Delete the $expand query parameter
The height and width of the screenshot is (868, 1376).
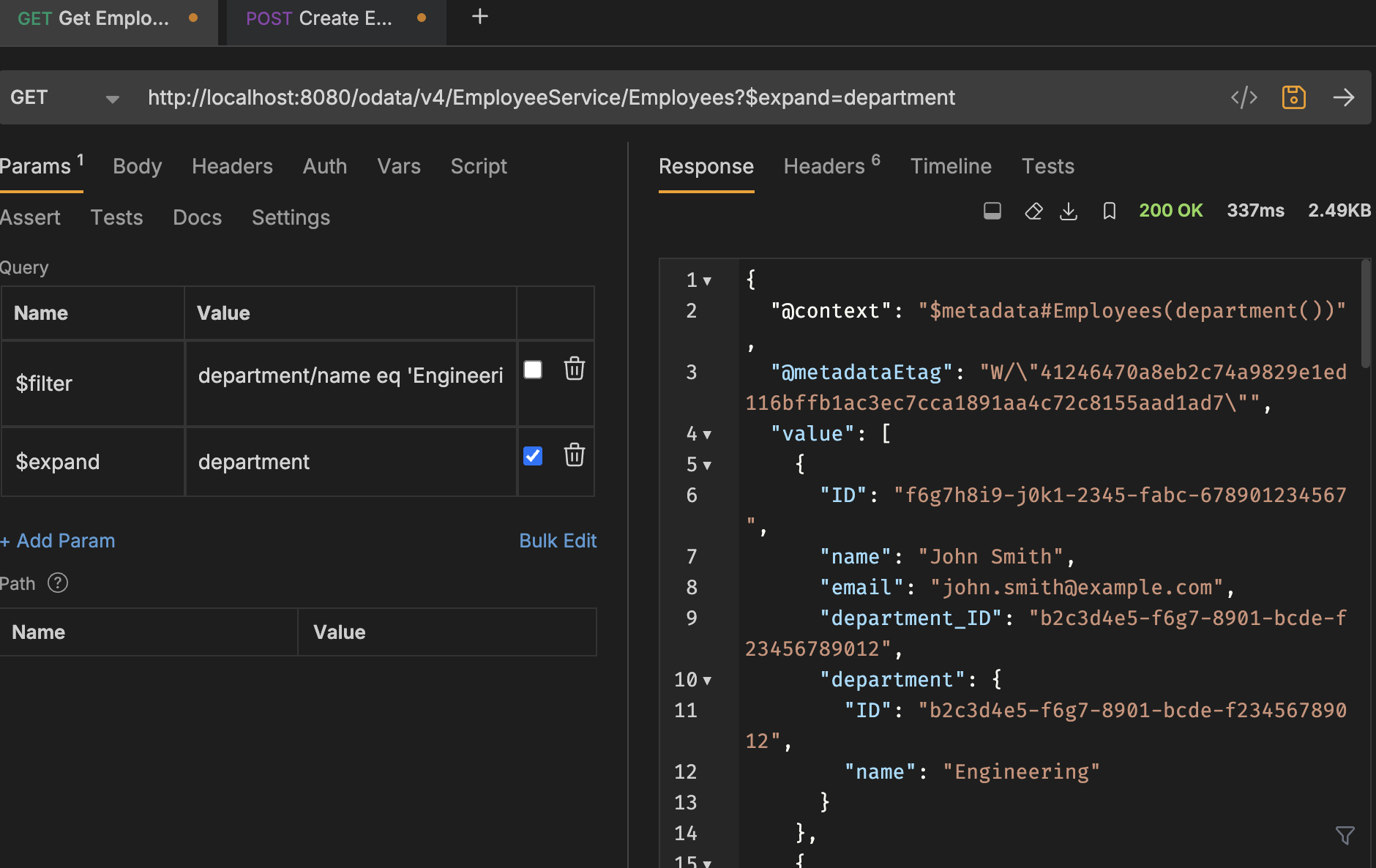pos(575,455)
